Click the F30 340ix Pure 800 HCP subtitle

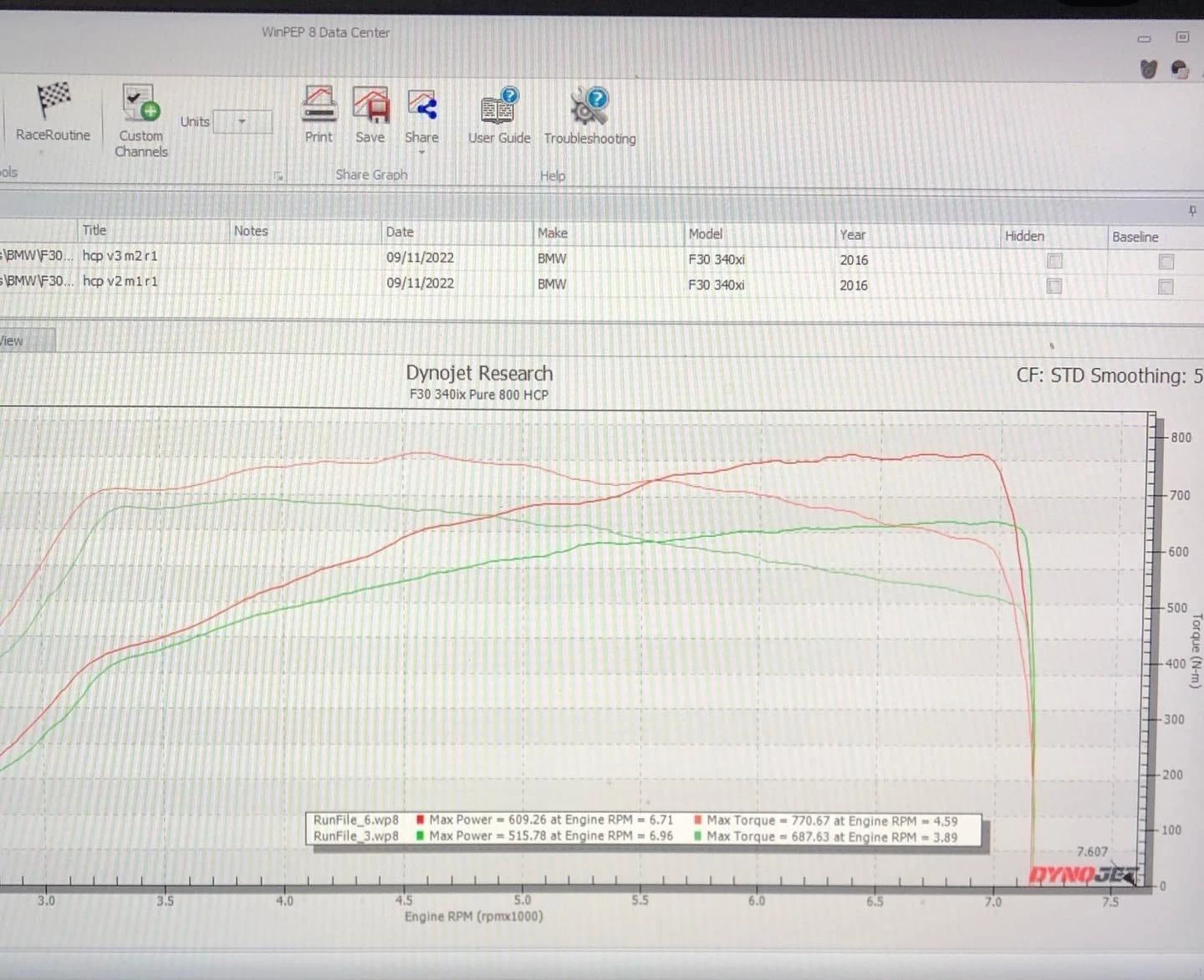479,395
